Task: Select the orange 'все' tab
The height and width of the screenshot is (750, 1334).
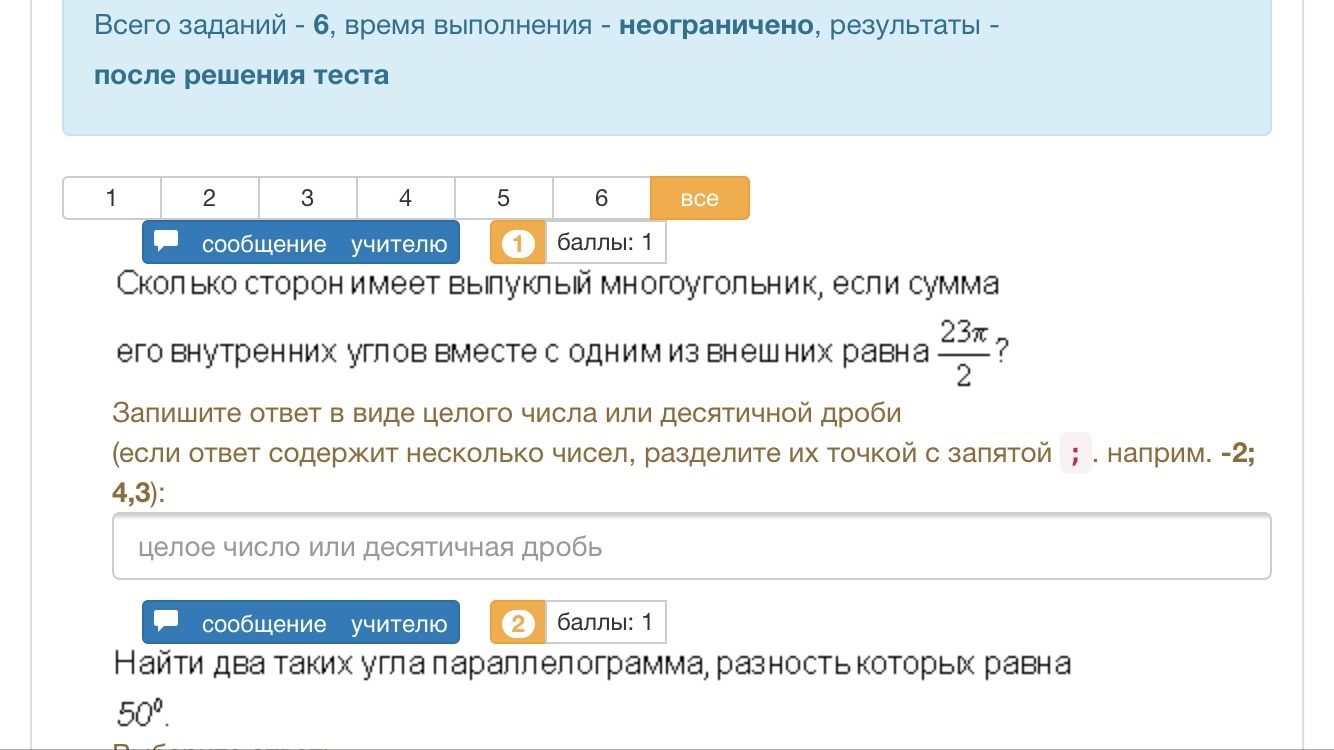Action: pyautogui.click(x=700, y=198)
